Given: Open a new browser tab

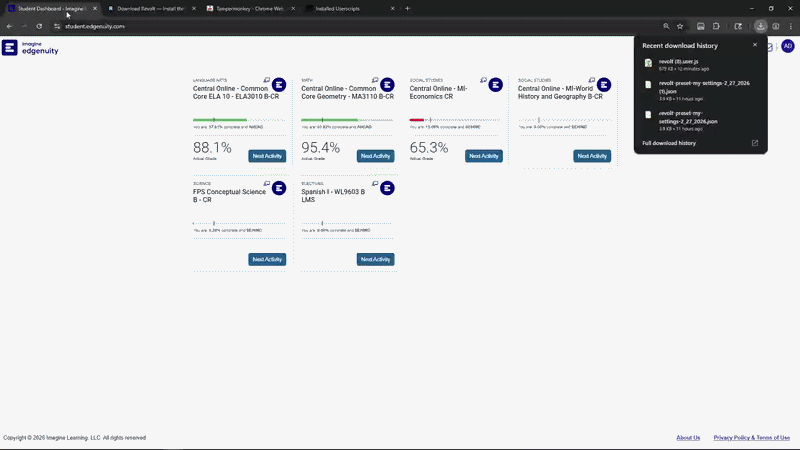Looking at the screenshot, I should click(x=407, y=8).
